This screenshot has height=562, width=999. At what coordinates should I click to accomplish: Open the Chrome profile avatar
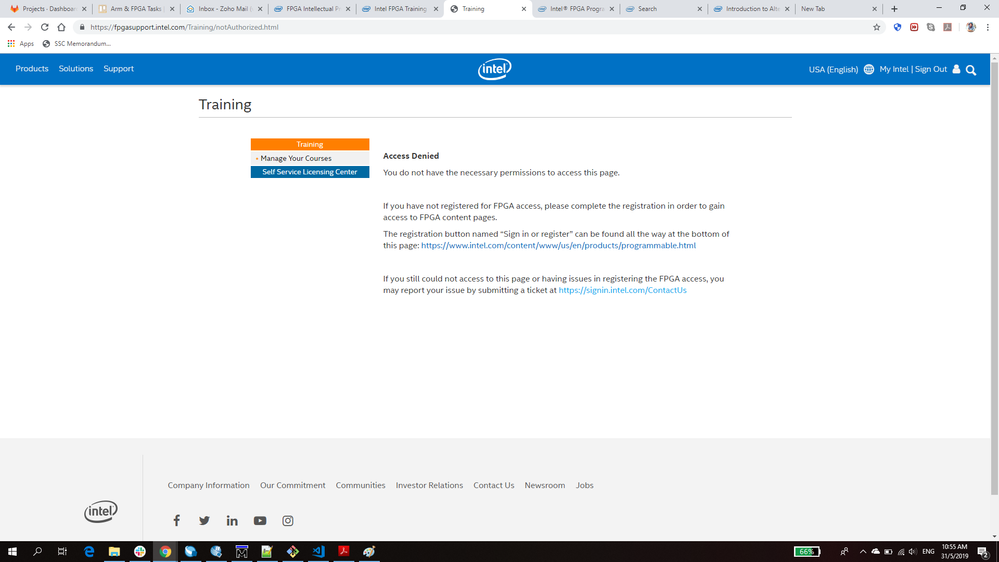[x=971, y=27]
